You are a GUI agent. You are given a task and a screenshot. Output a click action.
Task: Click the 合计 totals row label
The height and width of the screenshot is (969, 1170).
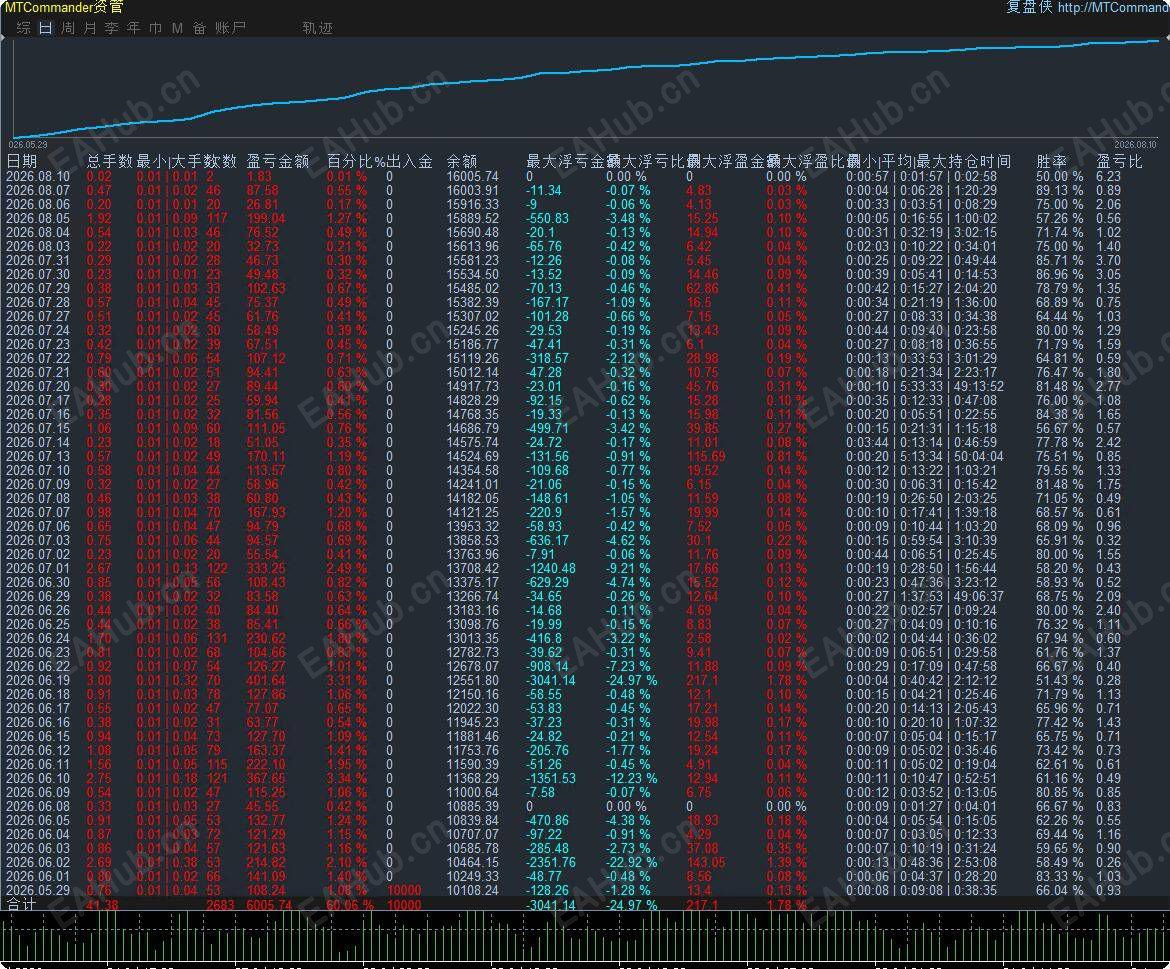point(21,904)
